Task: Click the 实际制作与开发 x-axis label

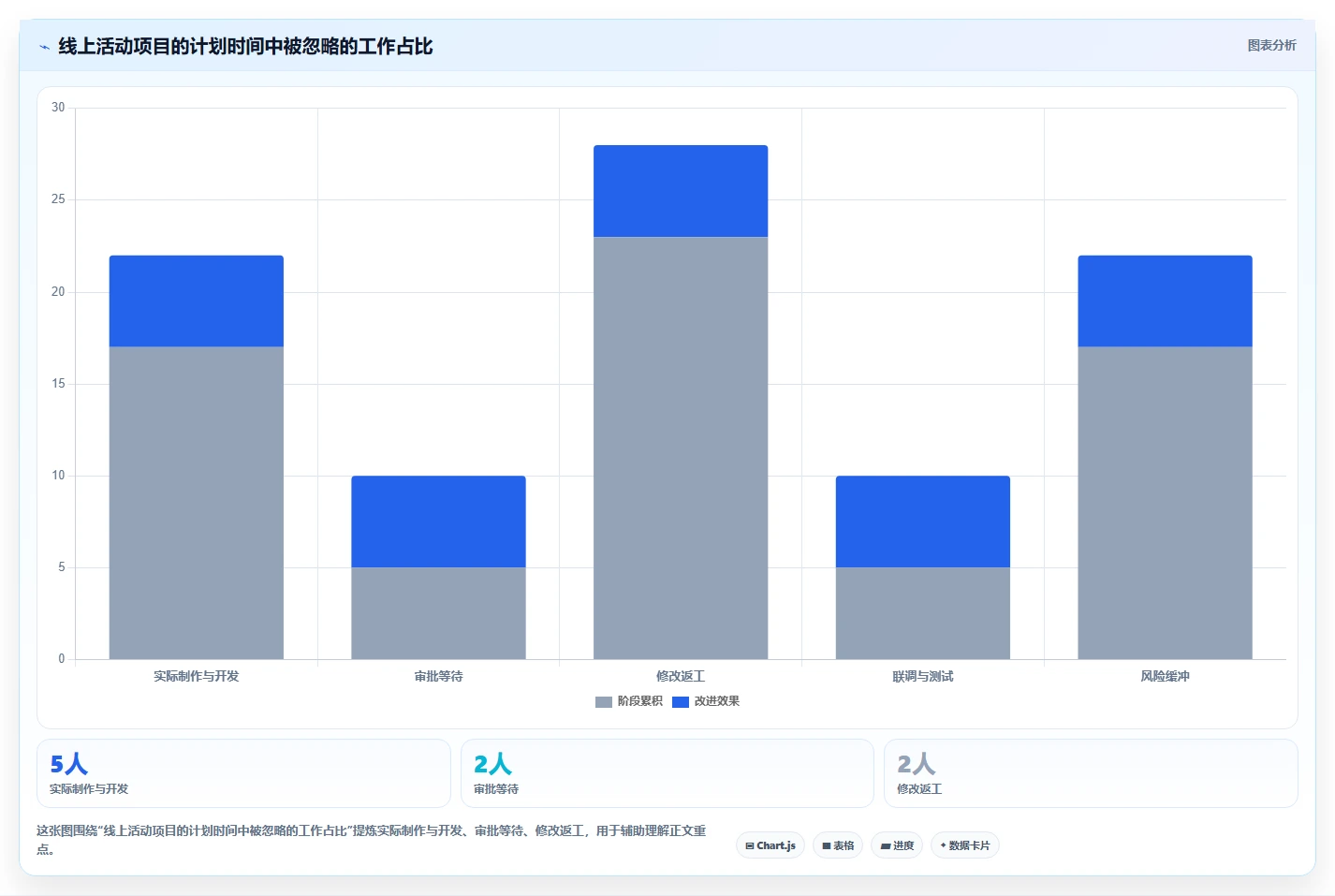Action: click(197, 676)
